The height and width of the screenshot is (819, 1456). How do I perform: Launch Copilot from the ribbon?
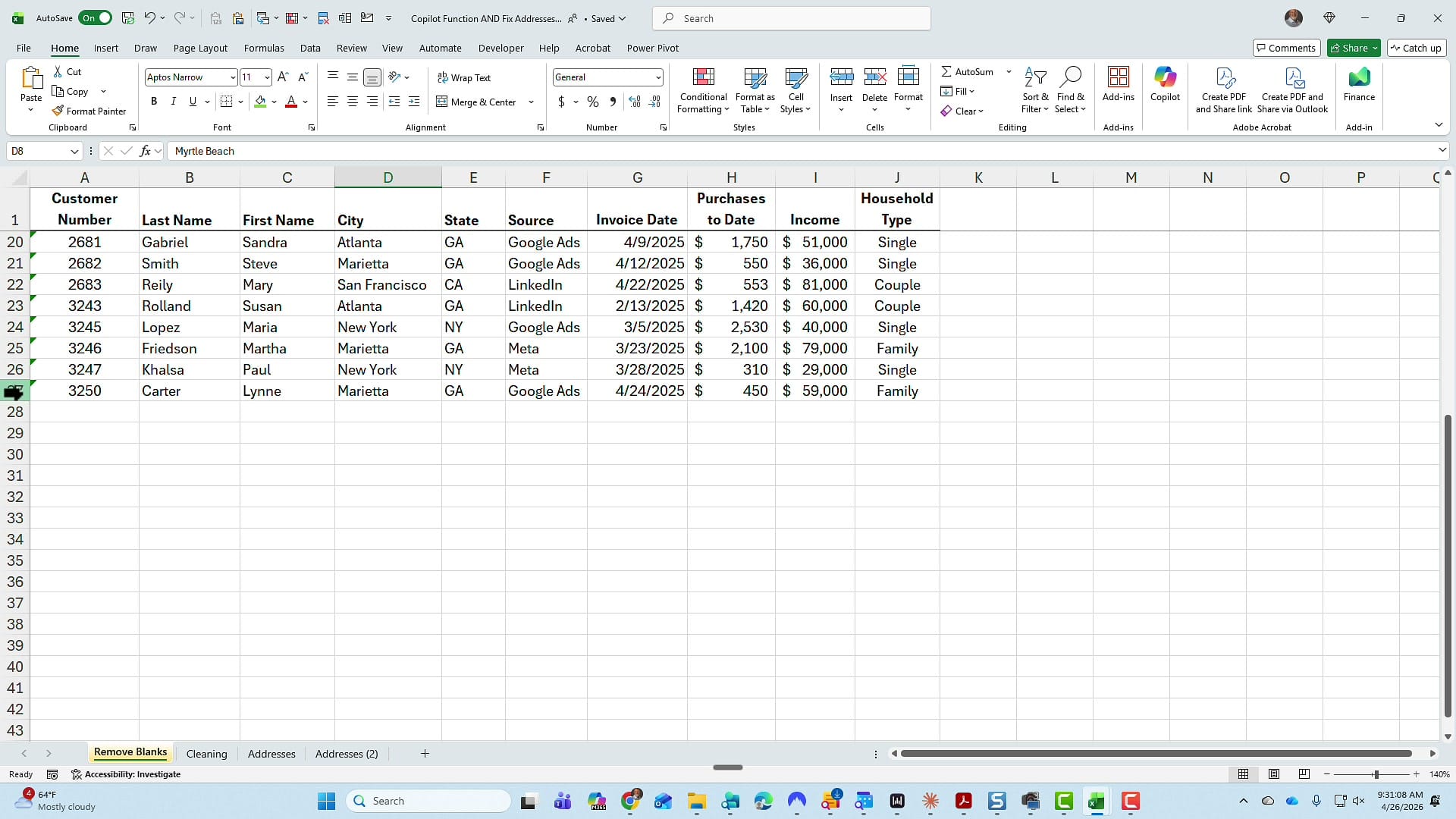1164,86
